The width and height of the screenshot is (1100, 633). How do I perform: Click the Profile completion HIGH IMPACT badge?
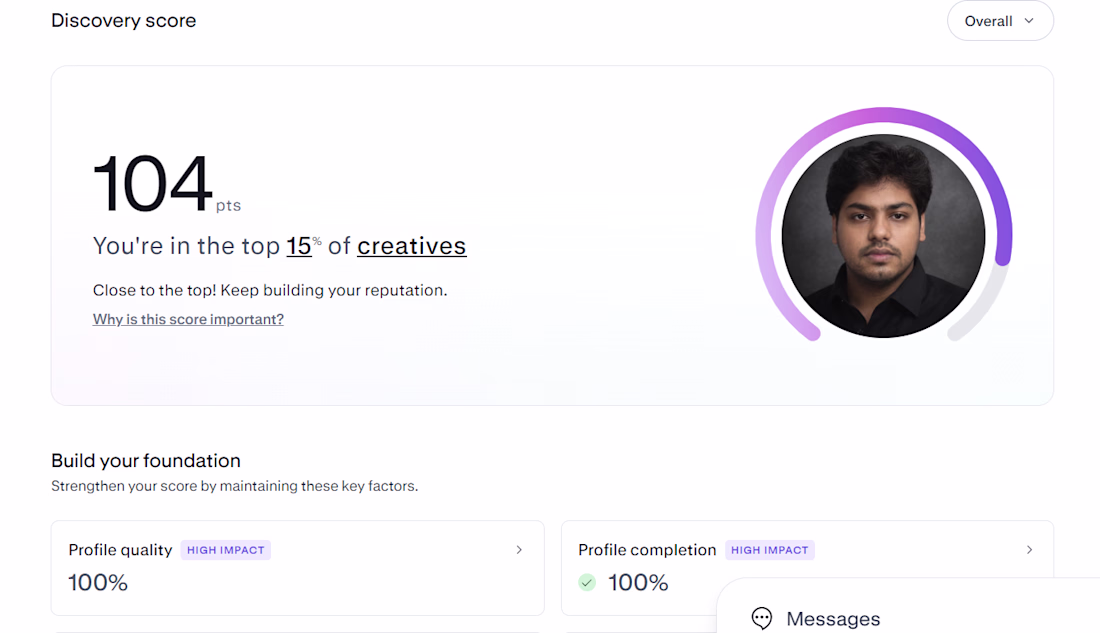(770, 550)
